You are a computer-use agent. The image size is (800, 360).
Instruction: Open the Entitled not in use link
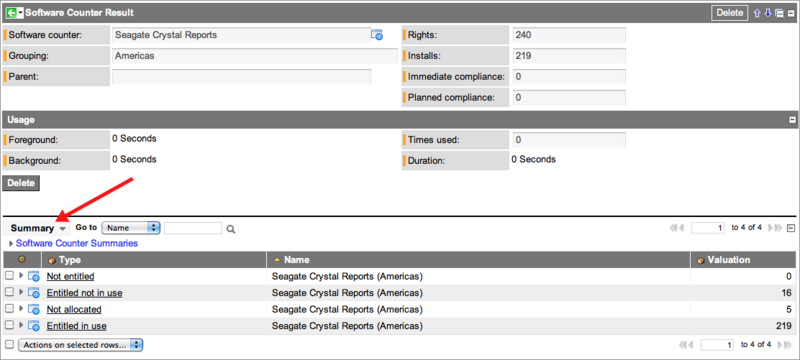click(84, 293)
